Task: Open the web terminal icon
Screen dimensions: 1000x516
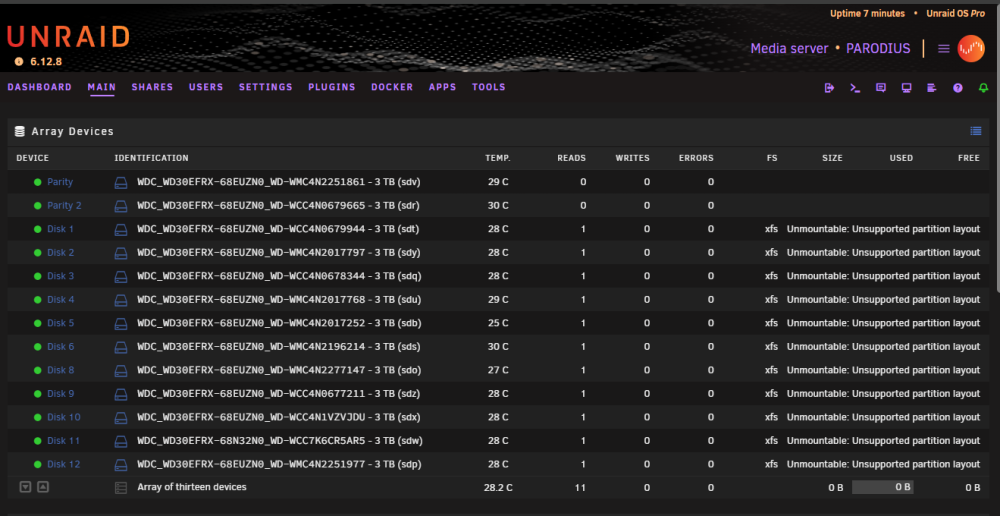Action: tap(855, 88)
